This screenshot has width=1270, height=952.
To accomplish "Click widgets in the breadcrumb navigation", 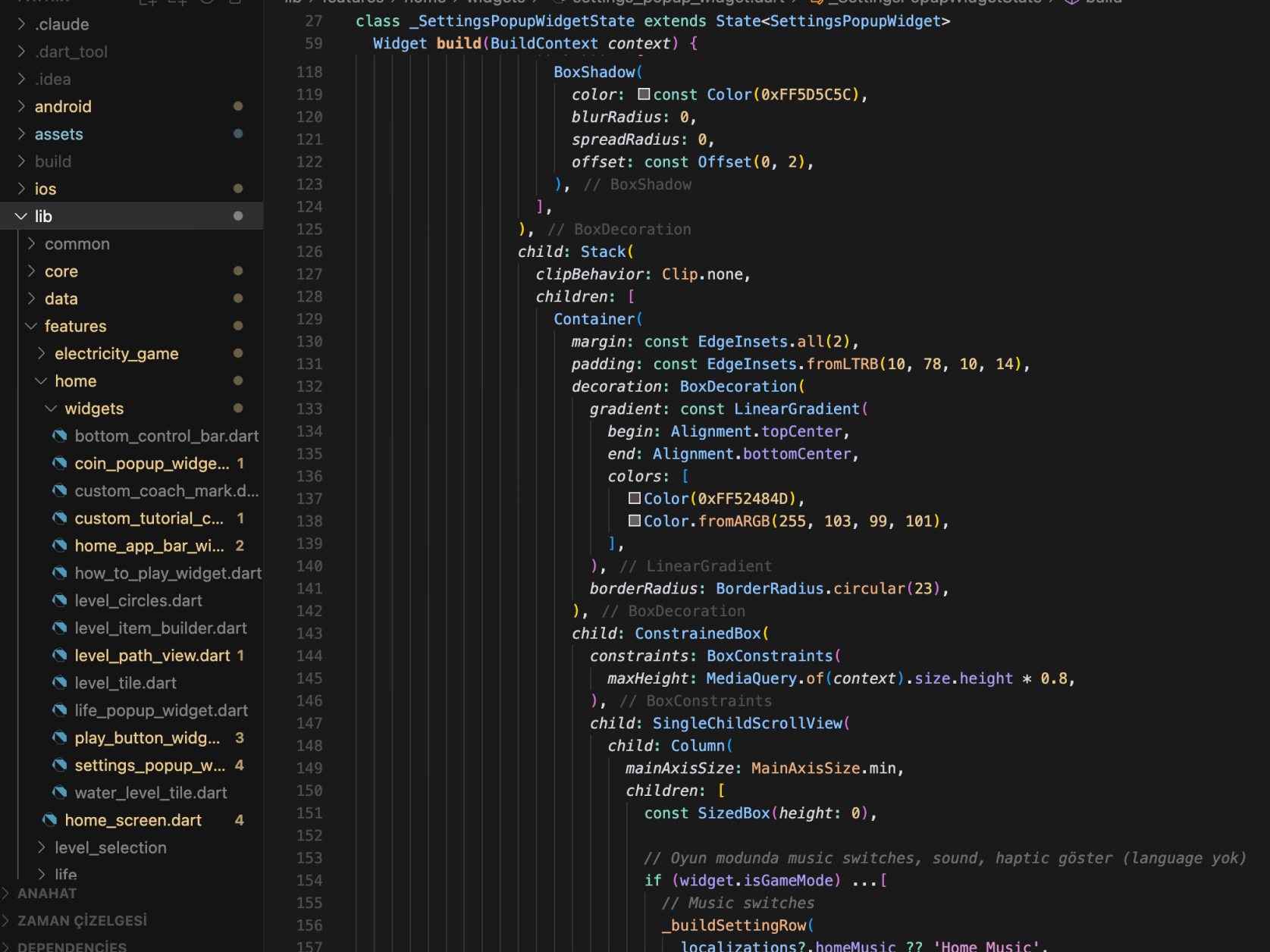I will [x=495, y=2].
